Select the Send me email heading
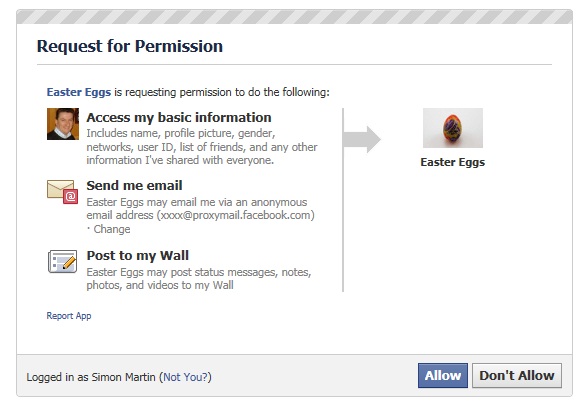 [x=134, y=185]
